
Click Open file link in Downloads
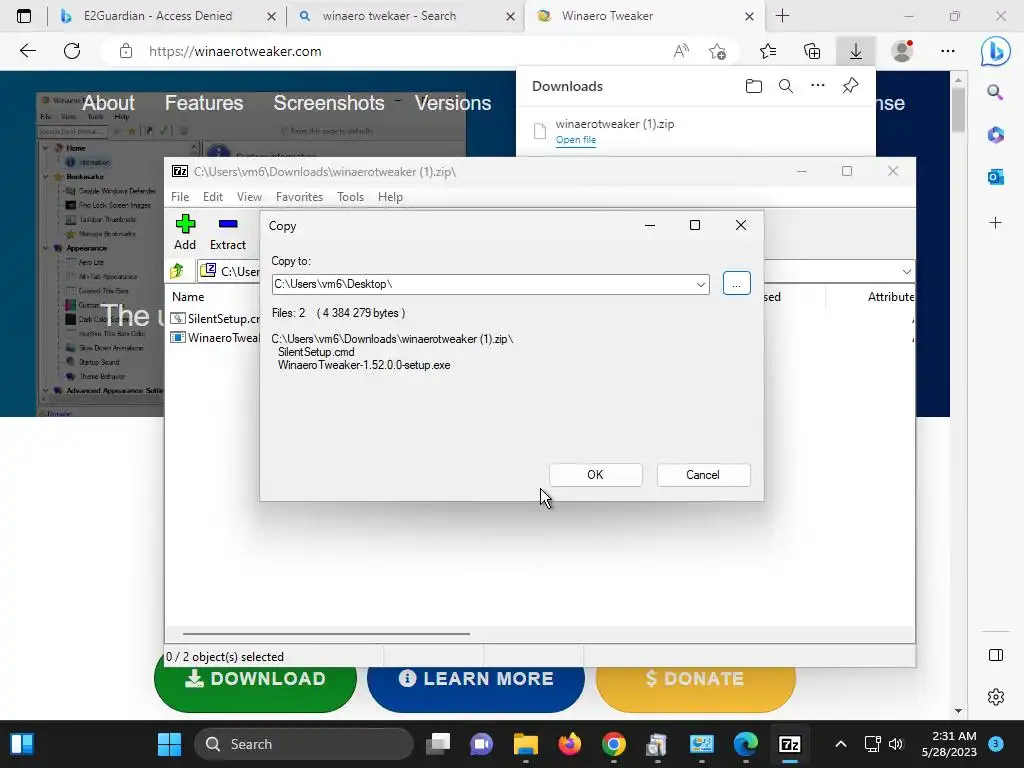click(x=575, y=140)
